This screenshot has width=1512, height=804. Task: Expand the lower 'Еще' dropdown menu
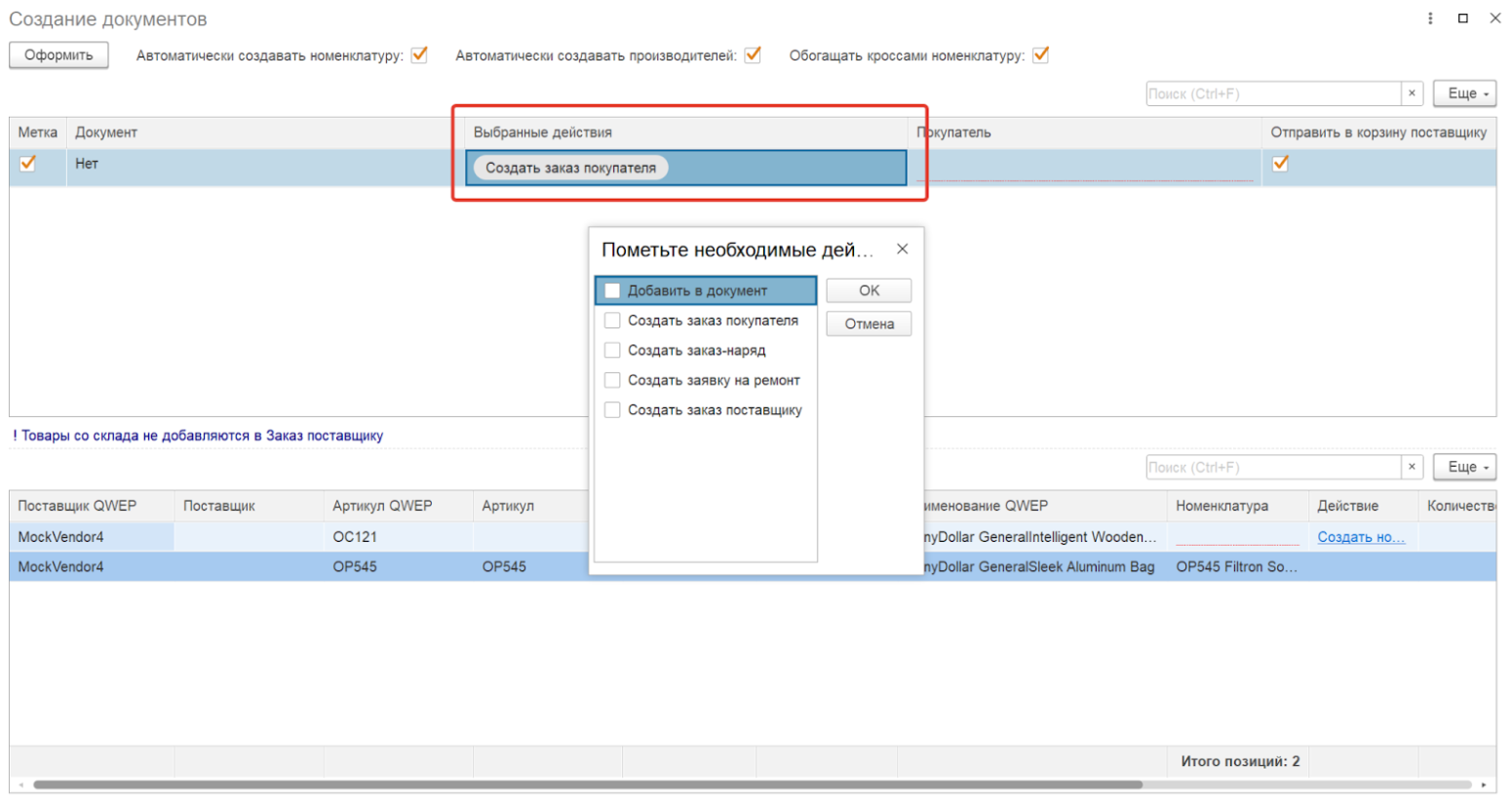point(1464,468)
